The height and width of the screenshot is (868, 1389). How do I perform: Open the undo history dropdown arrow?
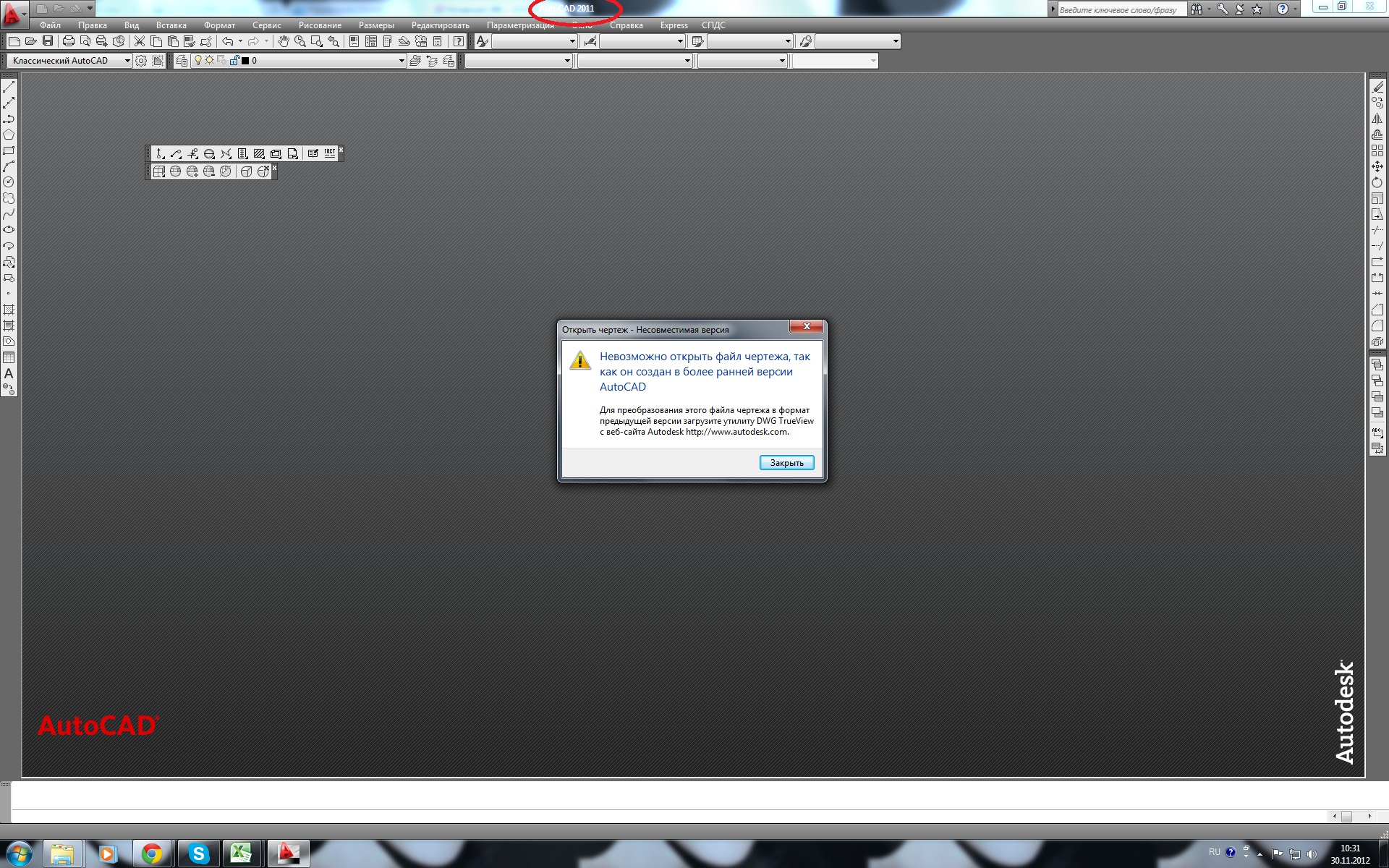(240, 41)
